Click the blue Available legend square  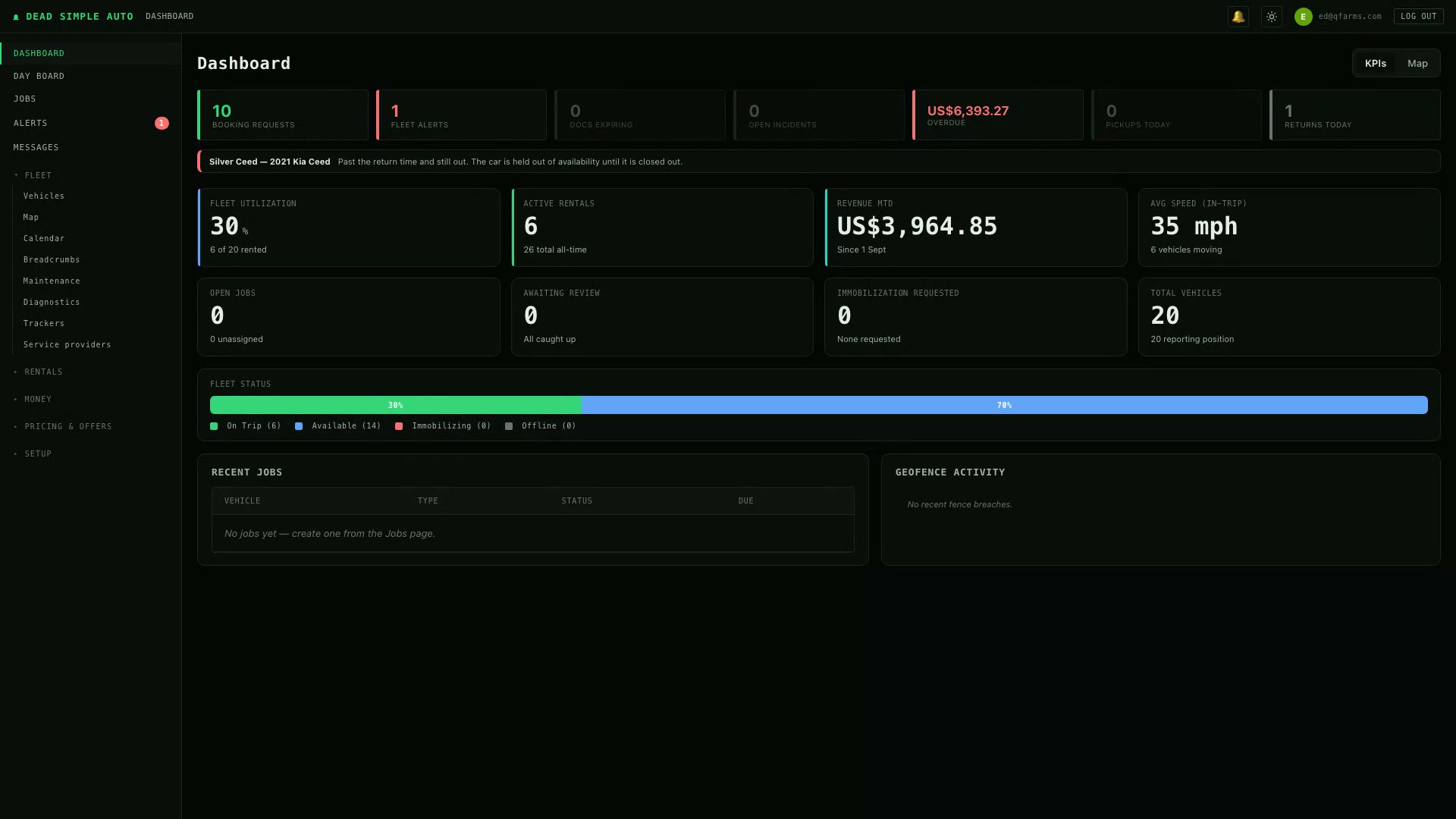click(299, 426)
